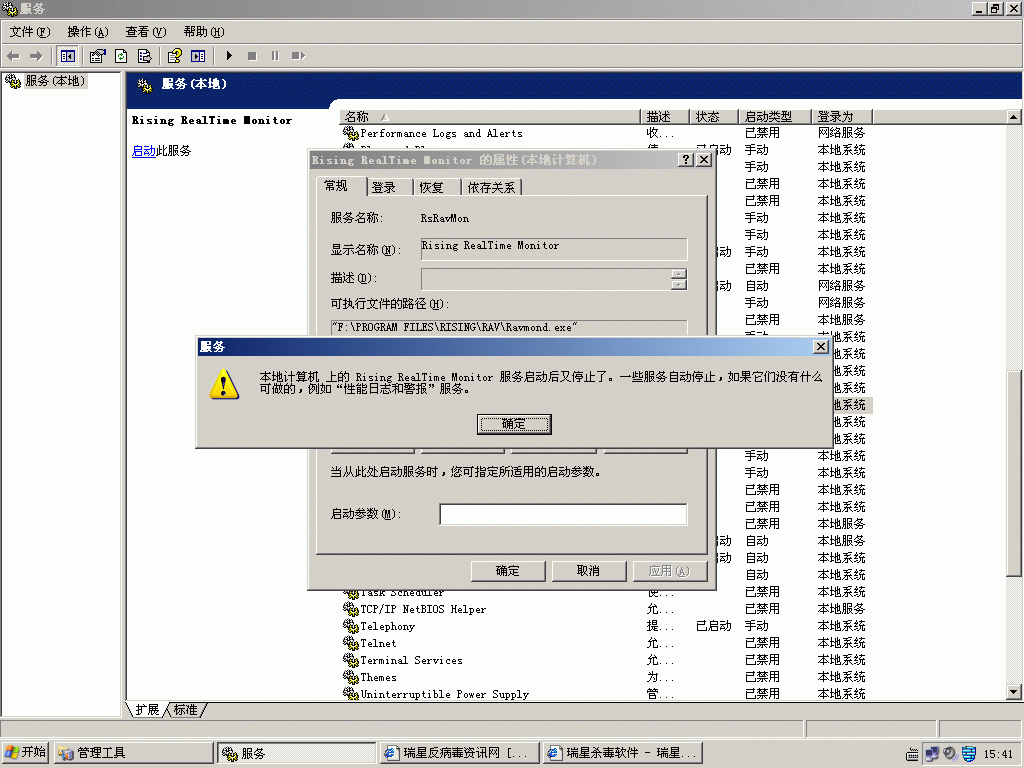Click the network connection tray icon
1024x768 pixels.
pos(932,754)
